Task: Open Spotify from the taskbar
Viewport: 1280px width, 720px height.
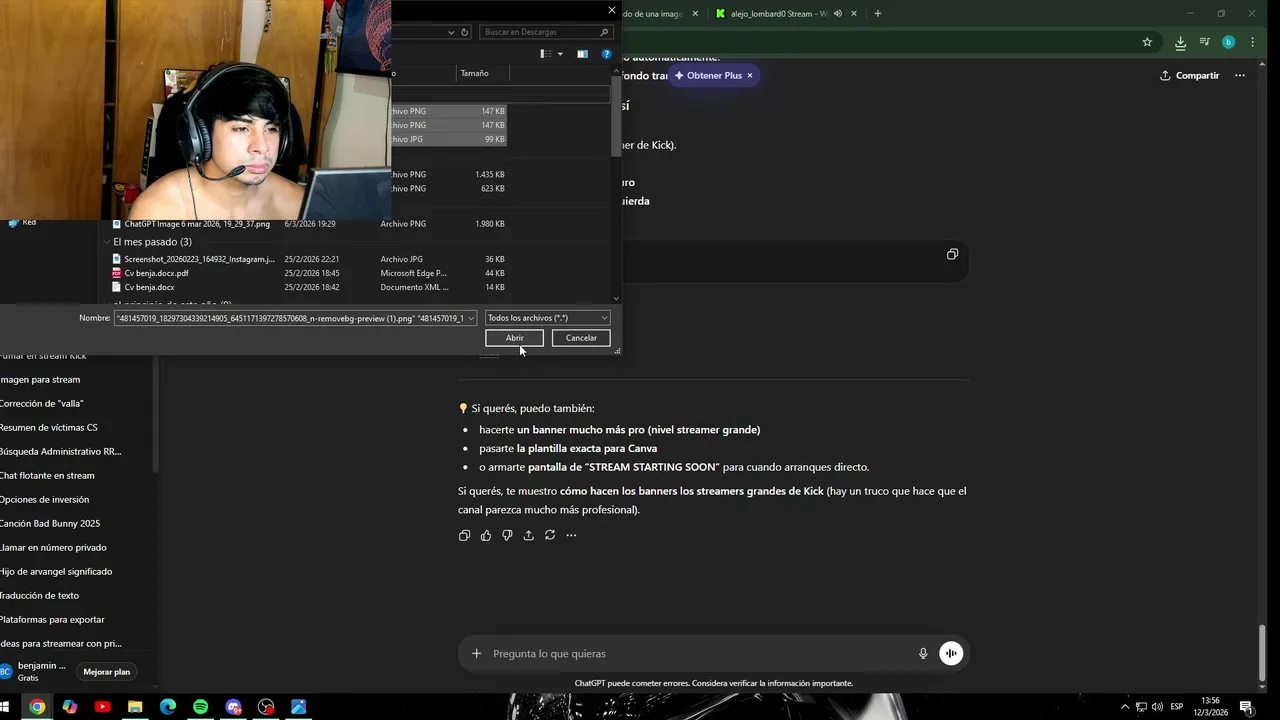Action: 200,707
